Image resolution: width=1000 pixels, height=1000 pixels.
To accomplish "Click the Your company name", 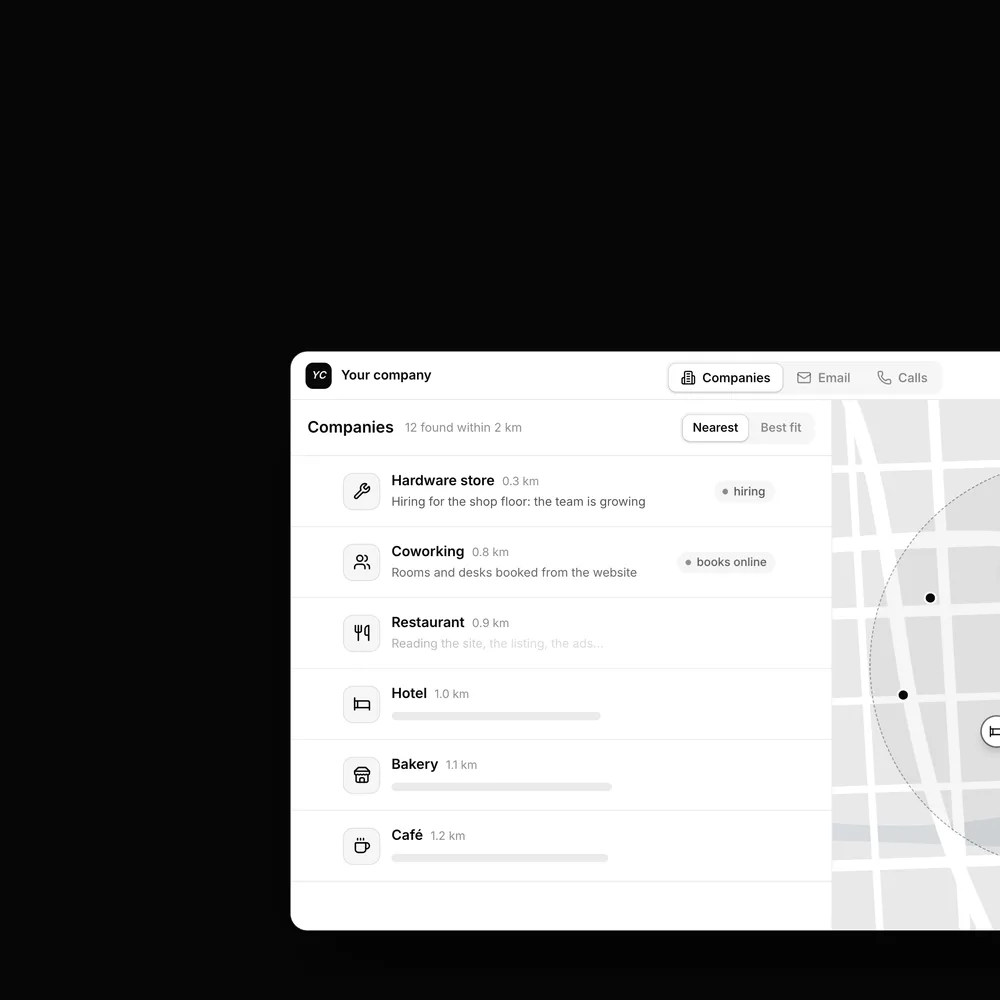I will 386,375.
